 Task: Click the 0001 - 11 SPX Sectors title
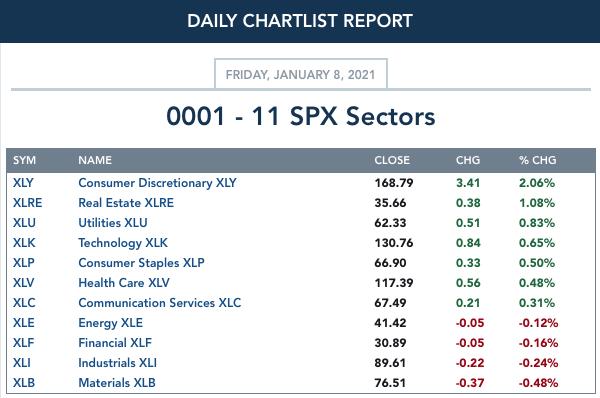[301, 116]
